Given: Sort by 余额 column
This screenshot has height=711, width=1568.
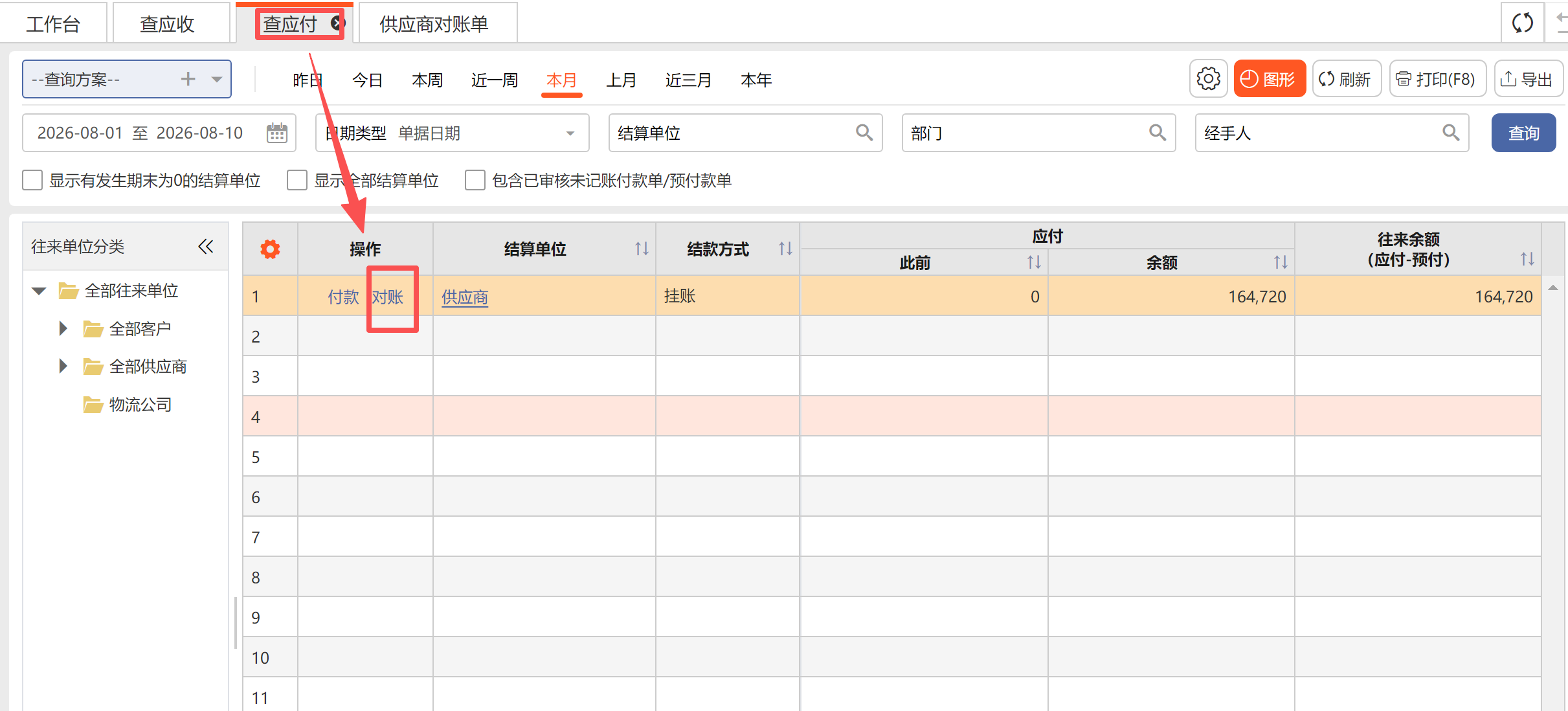Looking at the screenshot, I should click(1281, 262).
